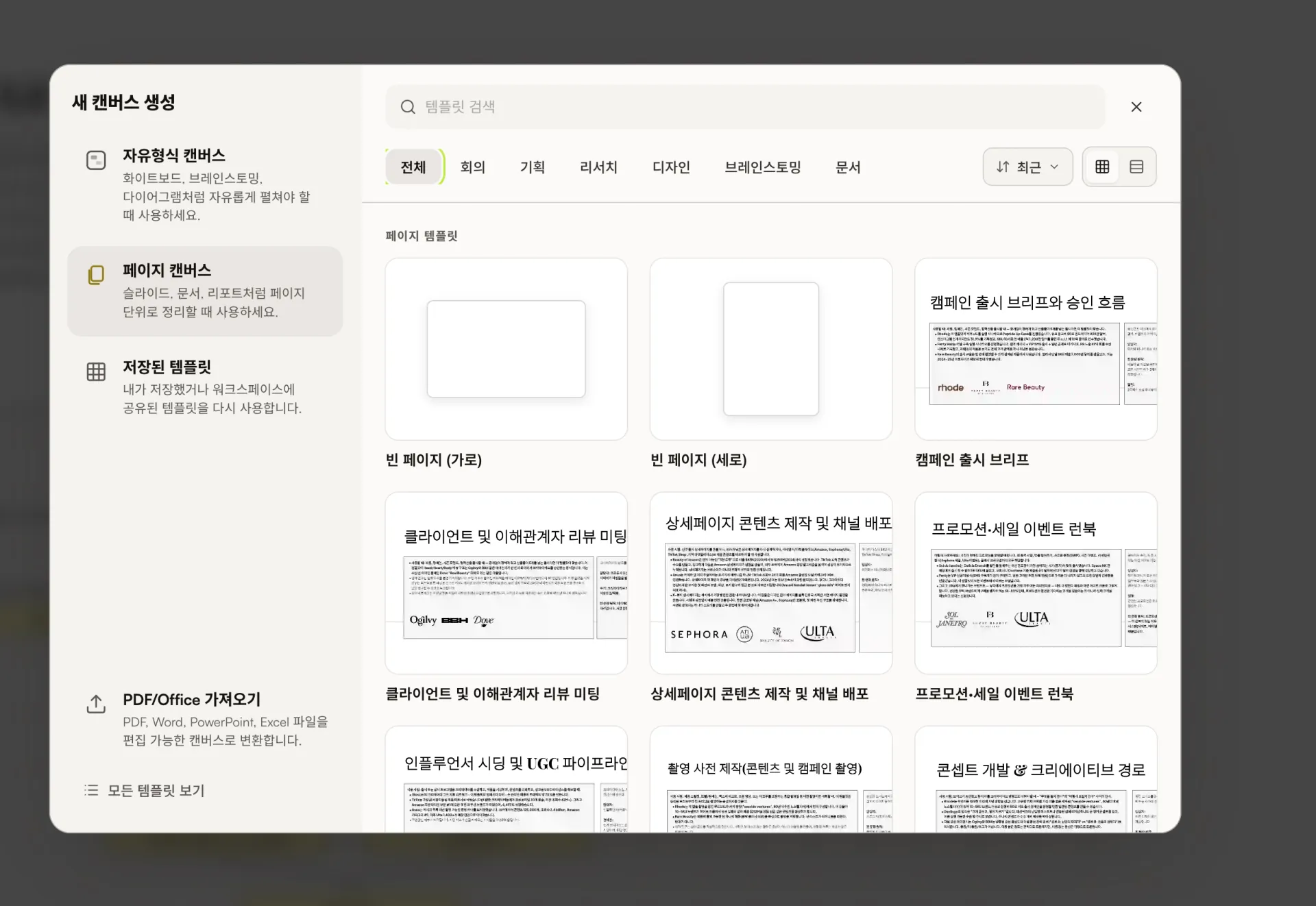Image resolution: width=1316 pixels, height=906 pixels.
Task: Select the 문서 tab
Action: pyautogui.click(x=848, y=167)
